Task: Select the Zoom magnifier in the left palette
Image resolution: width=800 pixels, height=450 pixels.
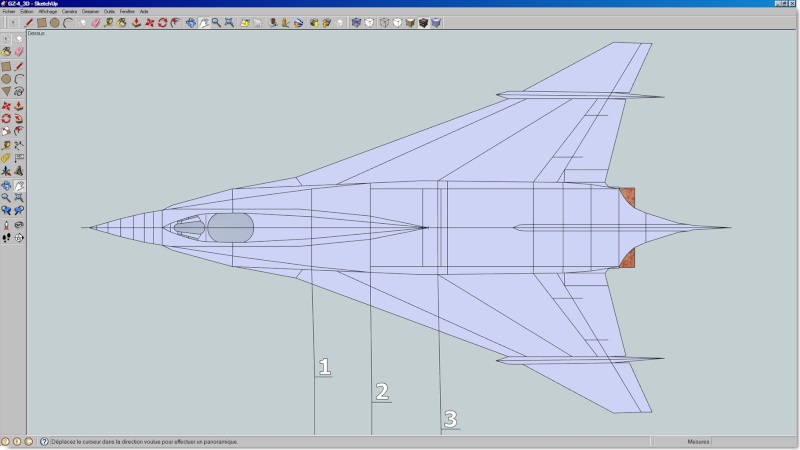Action: tap(6, 198)
